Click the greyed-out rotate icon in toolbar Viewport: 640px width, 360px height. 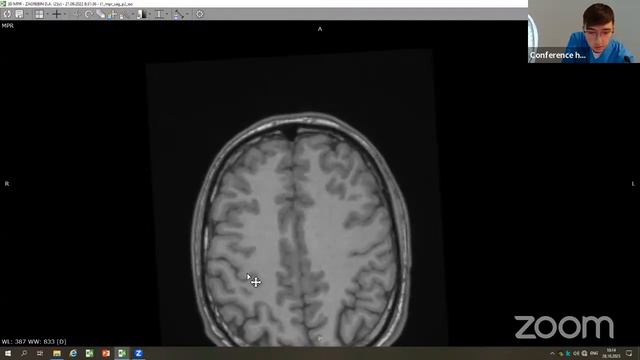(76, 14)
